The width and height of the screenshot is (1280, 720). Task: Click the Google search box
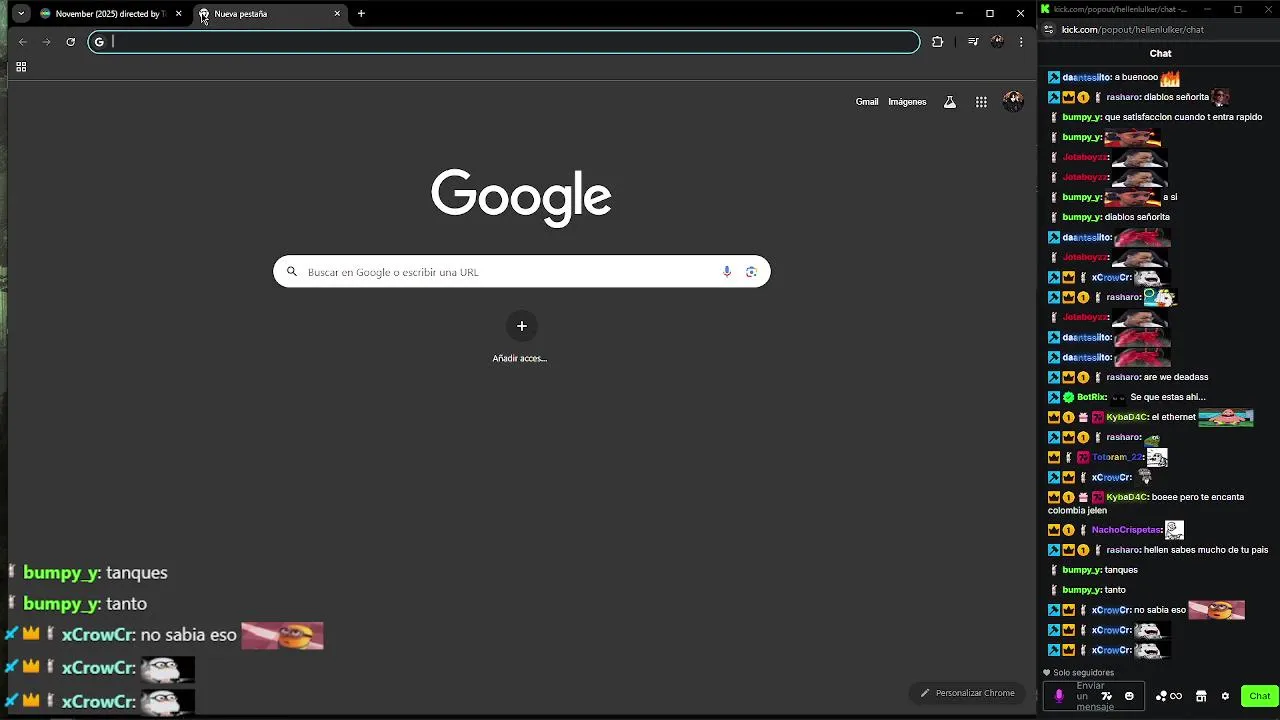pyautogui.click(x=521, y=272)
